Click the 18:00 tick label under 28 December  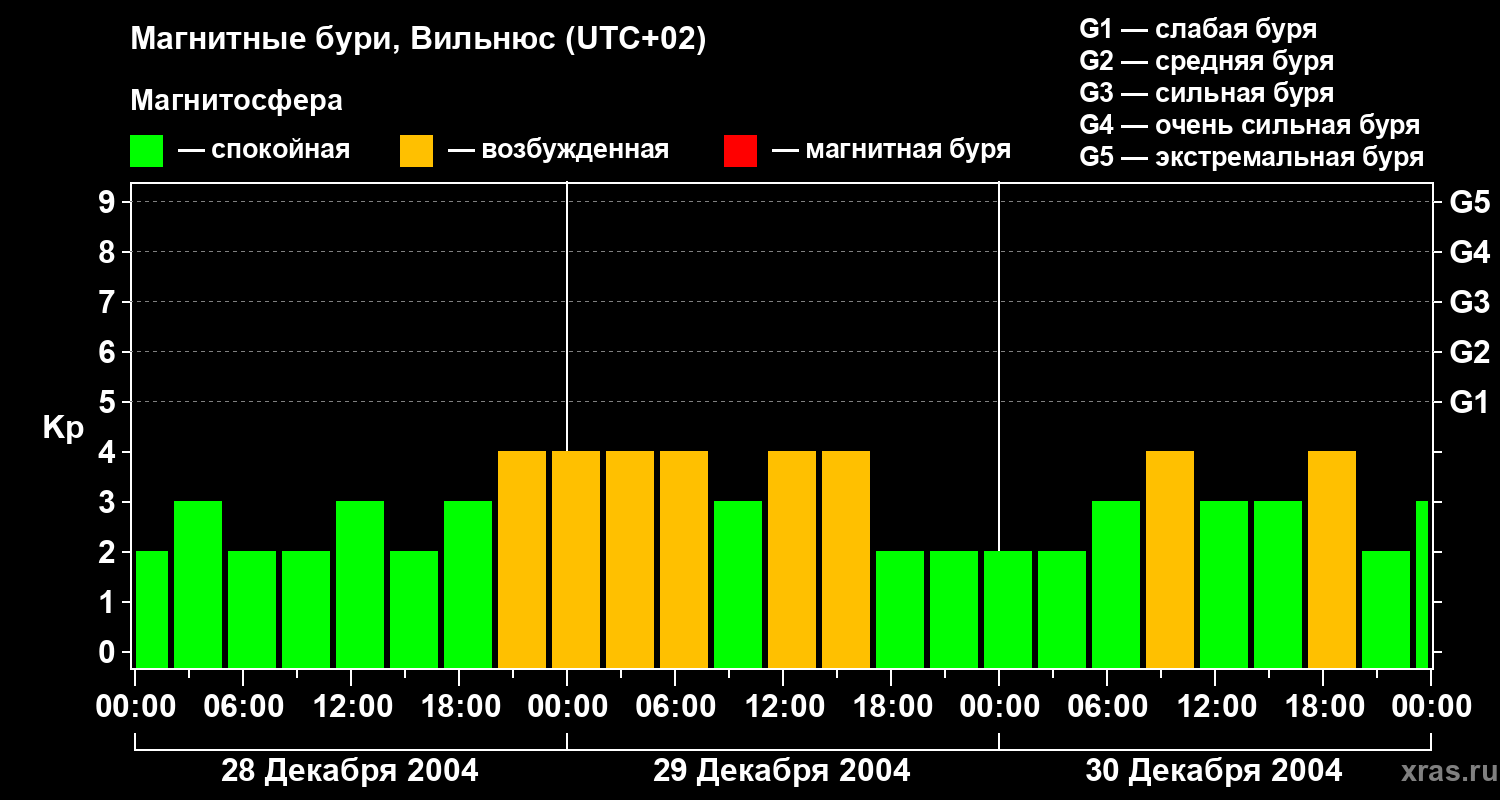tap(459, 707)
